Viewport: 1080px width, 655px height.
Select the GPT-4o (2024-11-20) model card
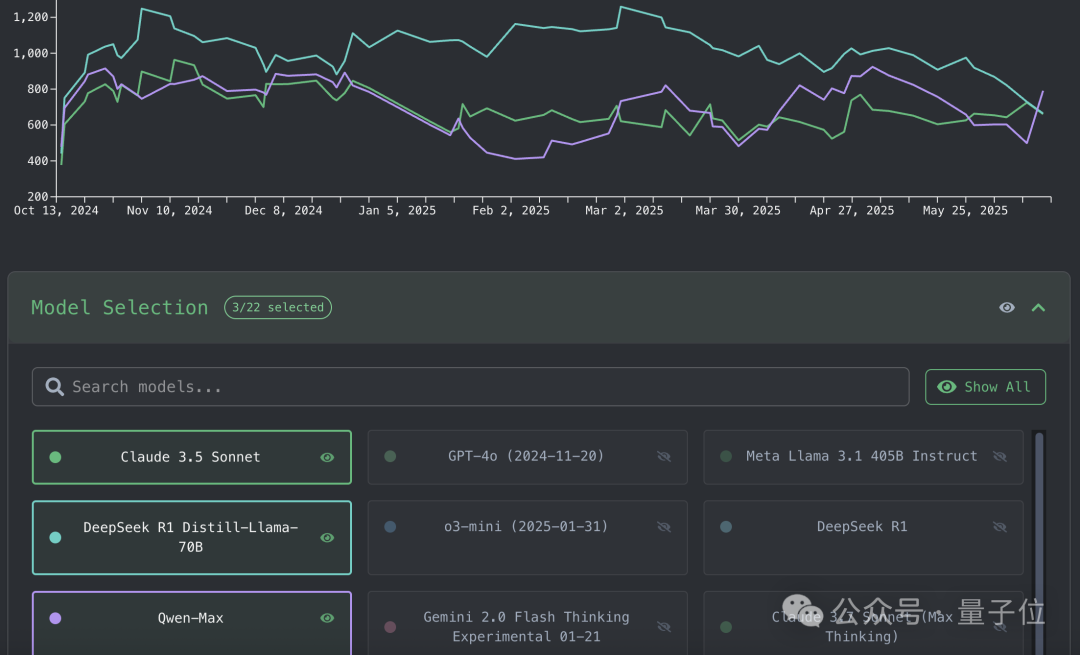click(526, 456)
